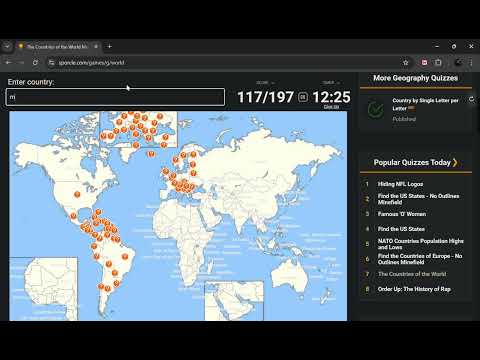Viewport: 480px width, 360px height.
Task: Click the 12:25 timer readout
Action: [331, 97]
